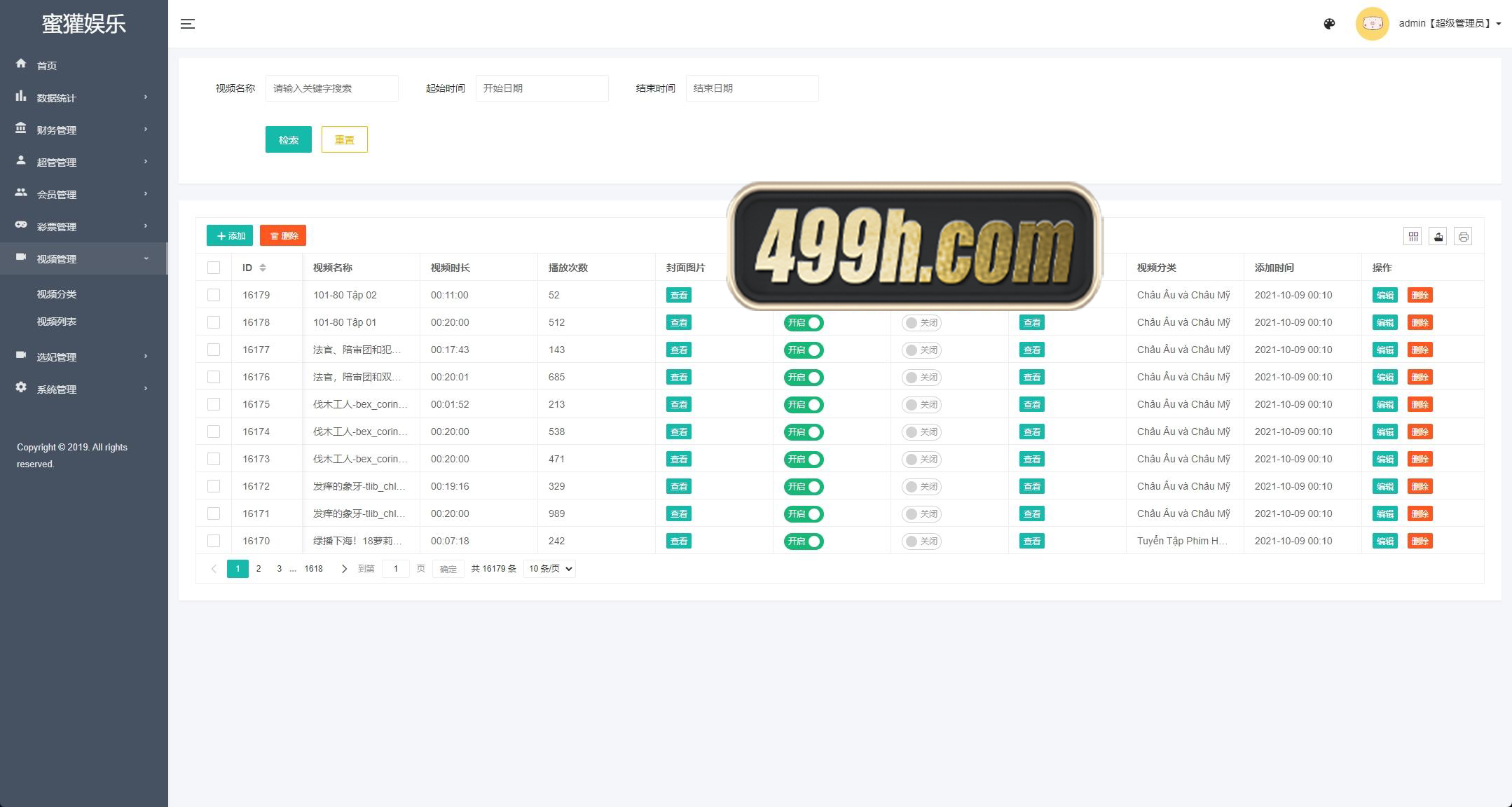Click video name 101-80 Tập 02
The height and width of the screenshot is (807, 1512).
(345, 295)
